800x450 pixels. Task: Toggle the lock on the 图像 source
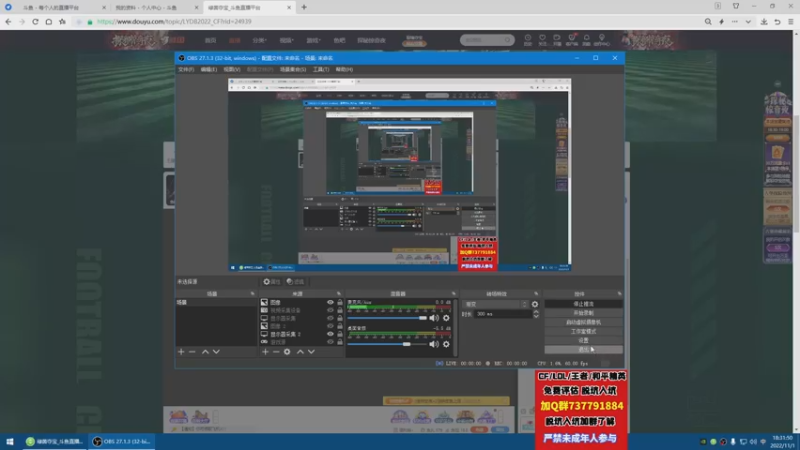(x=340, y=303)
